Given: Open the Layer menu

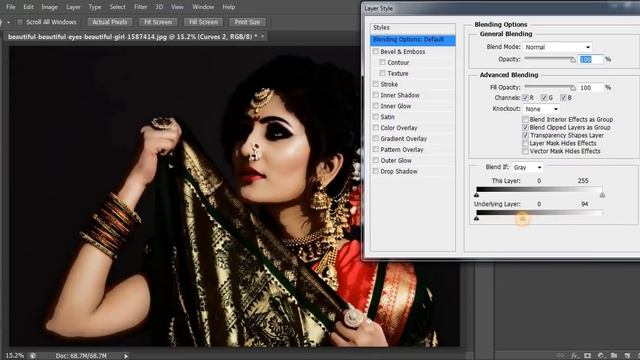Looking at the screenshot, I should click(x=73, y=7).
